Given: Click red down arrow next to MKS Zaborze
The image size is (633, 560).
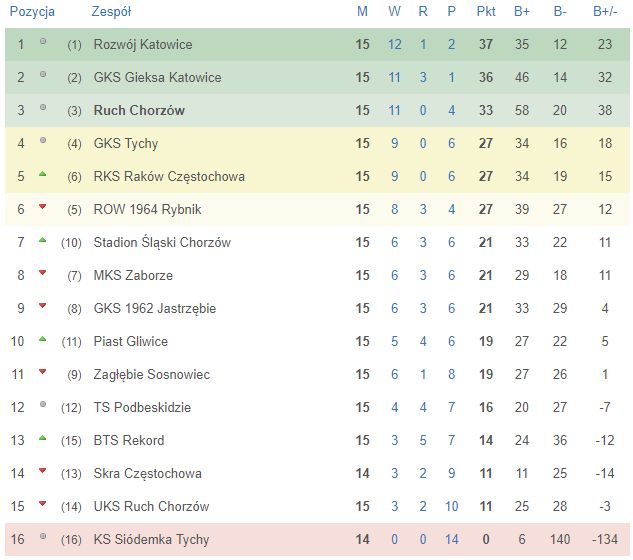Looking at the screenshot, I should pos(42,273).
